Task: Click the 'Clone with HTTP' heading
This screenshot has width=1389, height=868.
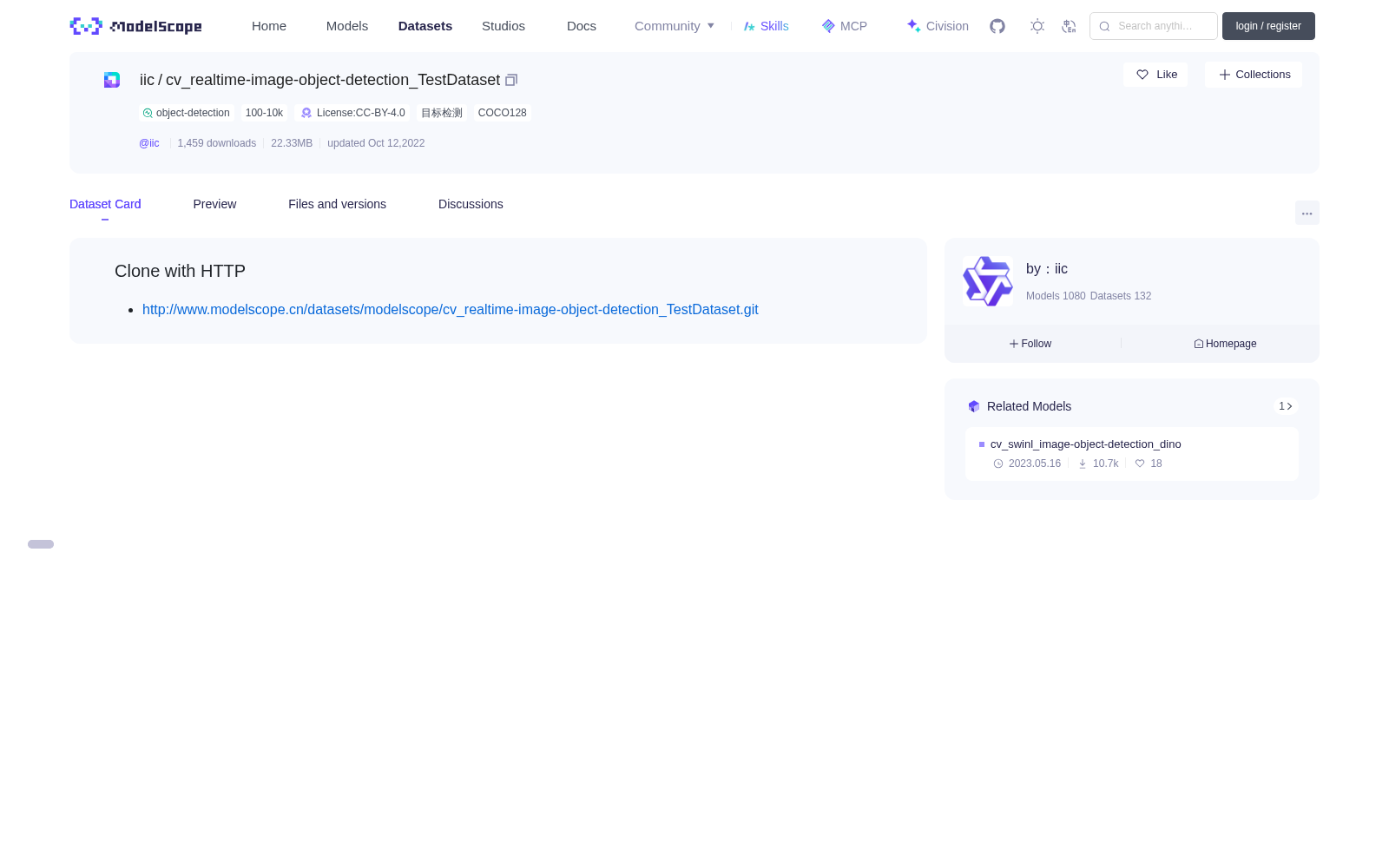Action: click(x=180, y=271)
